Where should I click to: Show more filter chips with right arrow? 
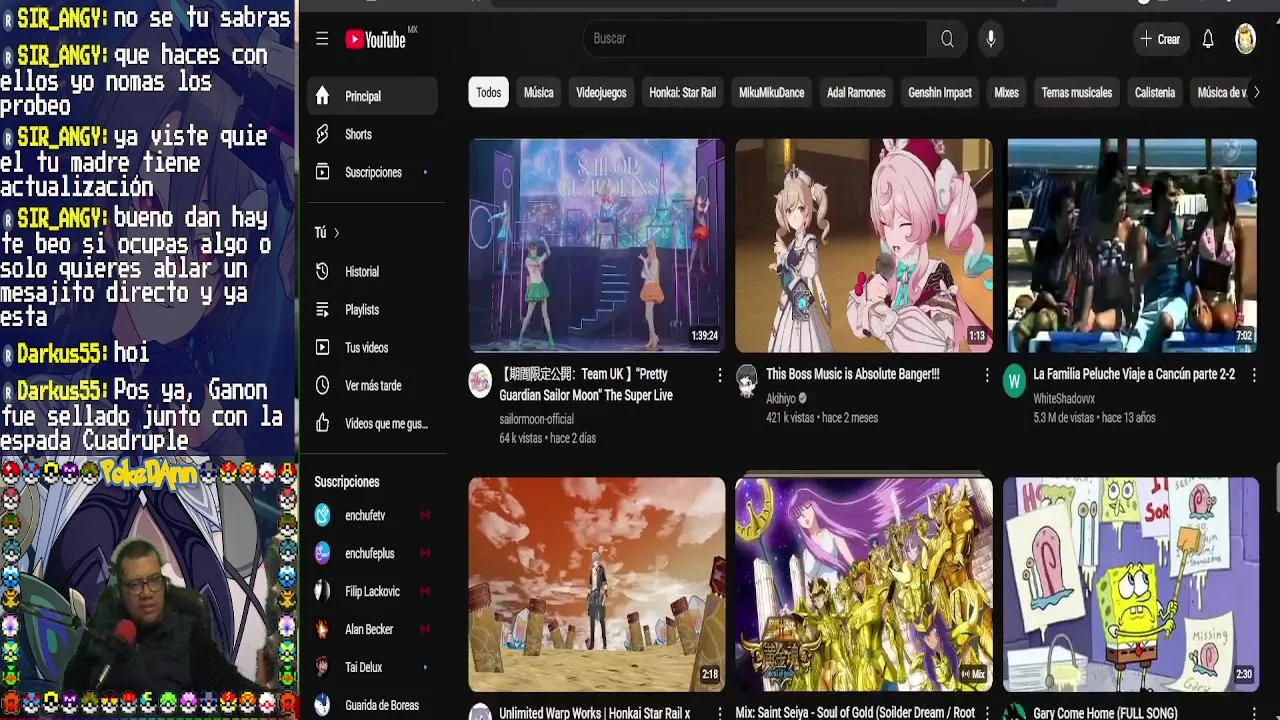[x=1256, y=92]
